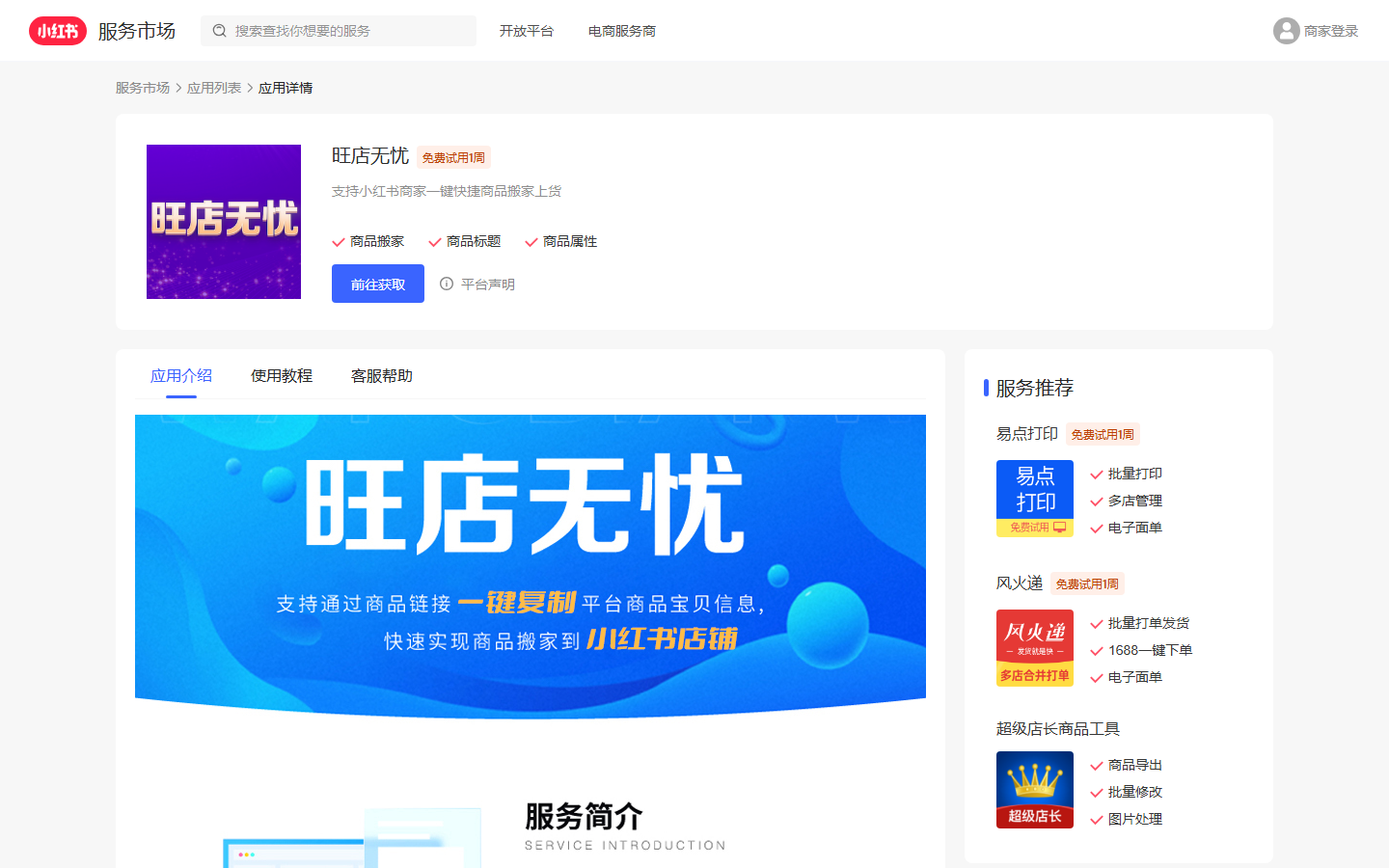Viewport: 1389px width, 868px height.
Task: Click 电子面单 under 风火递
Action: (1135, 677)
